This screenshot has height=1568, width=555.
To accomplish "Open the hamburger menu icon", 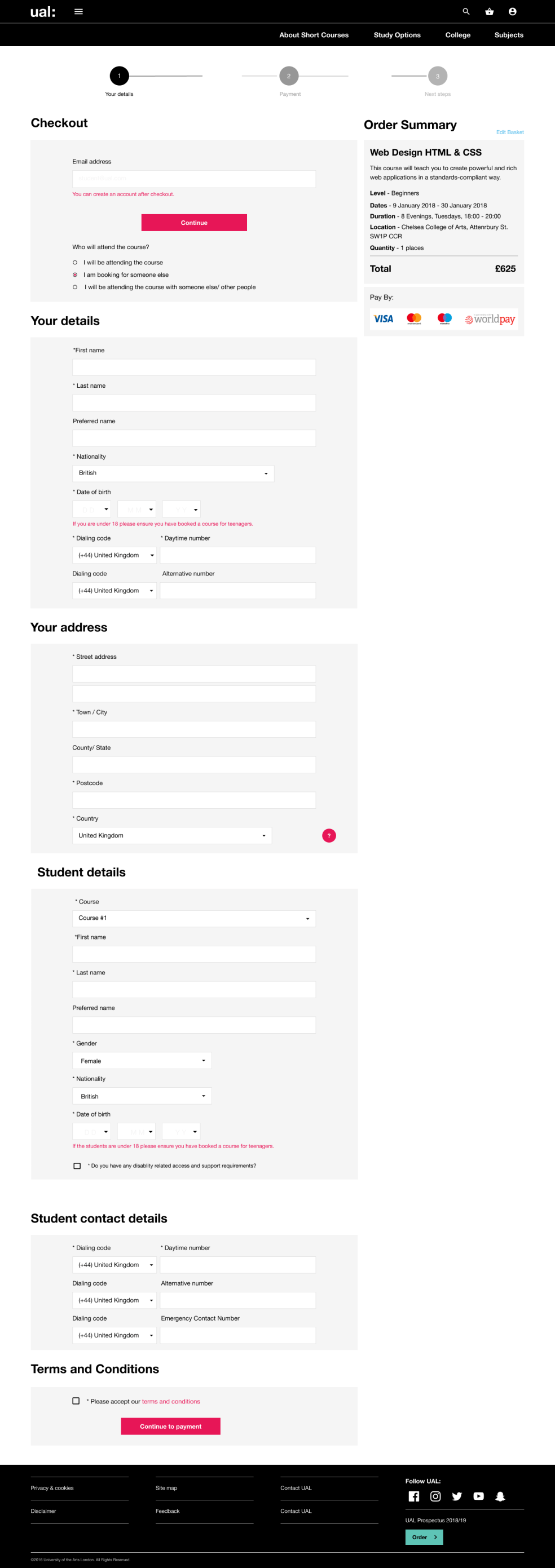I will pos(78,12).
